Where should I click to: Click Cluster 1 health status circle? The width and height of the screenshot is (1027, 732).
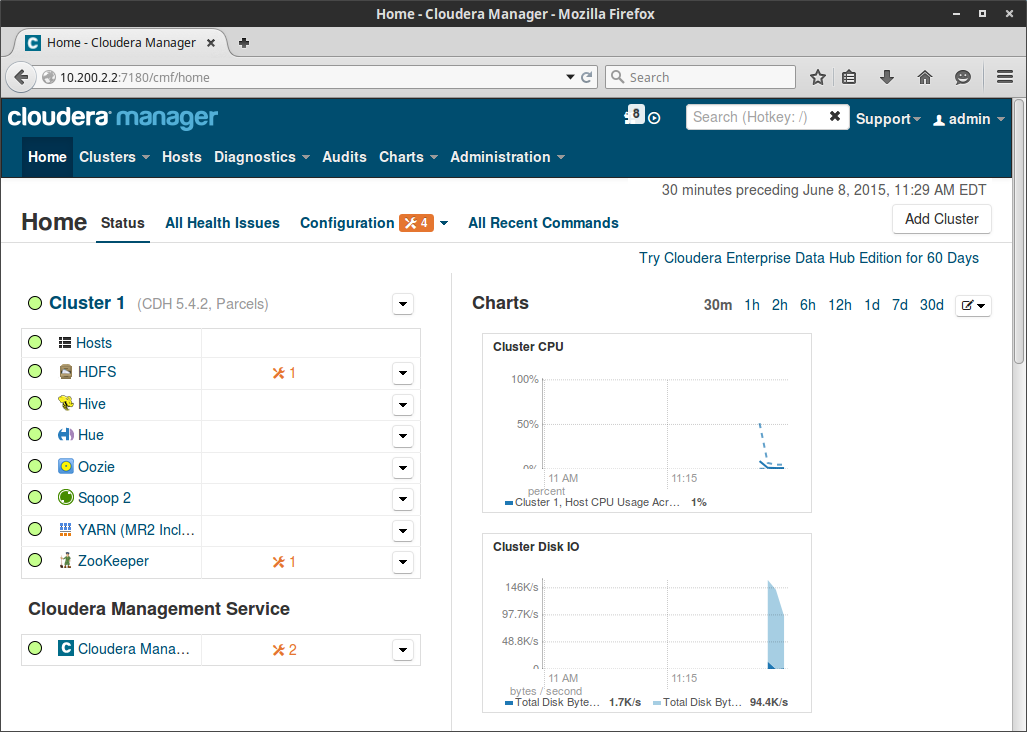tap(35, 302)
